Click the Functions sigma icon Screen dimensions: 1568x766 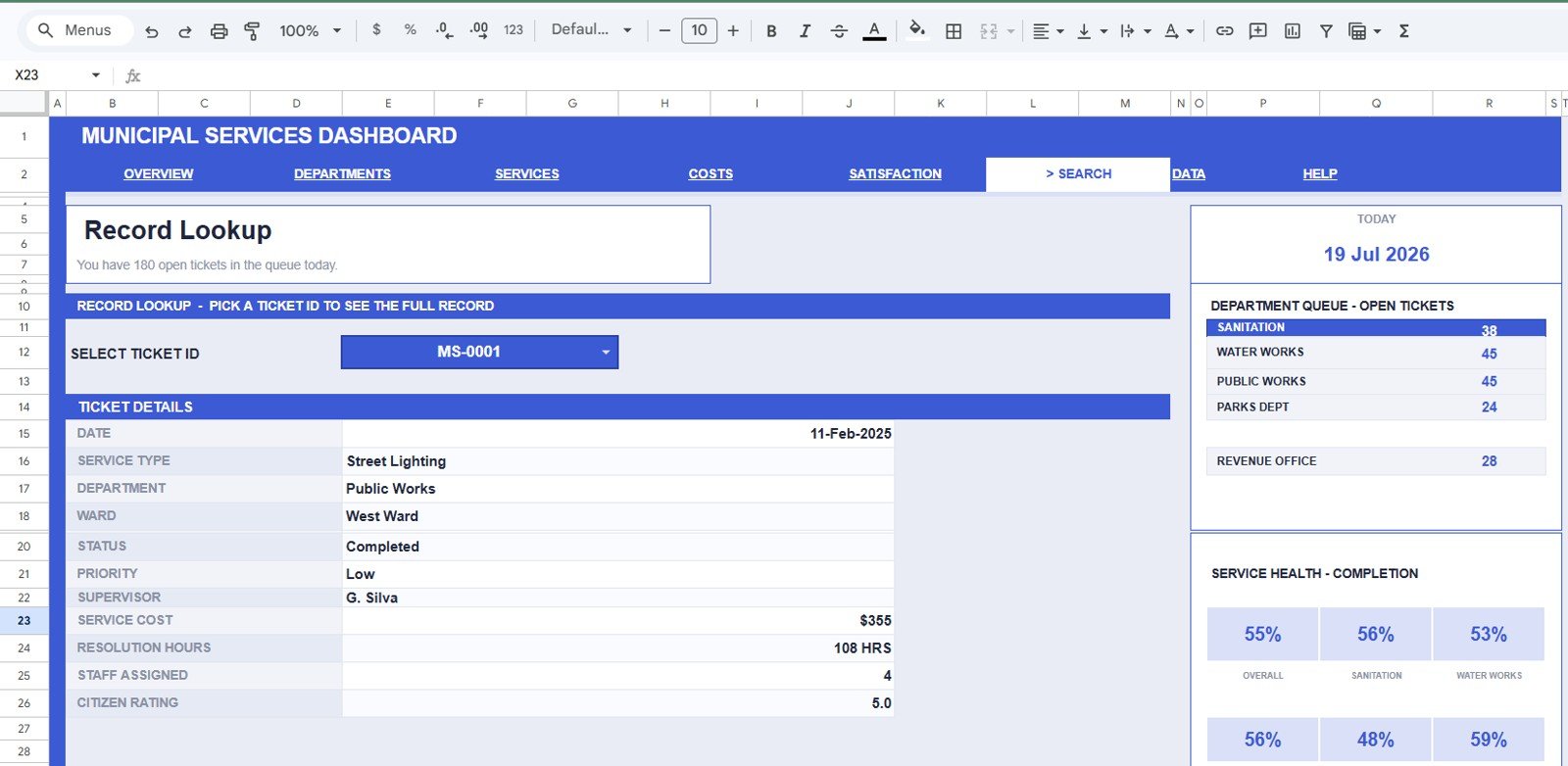tap(1403, 31)
